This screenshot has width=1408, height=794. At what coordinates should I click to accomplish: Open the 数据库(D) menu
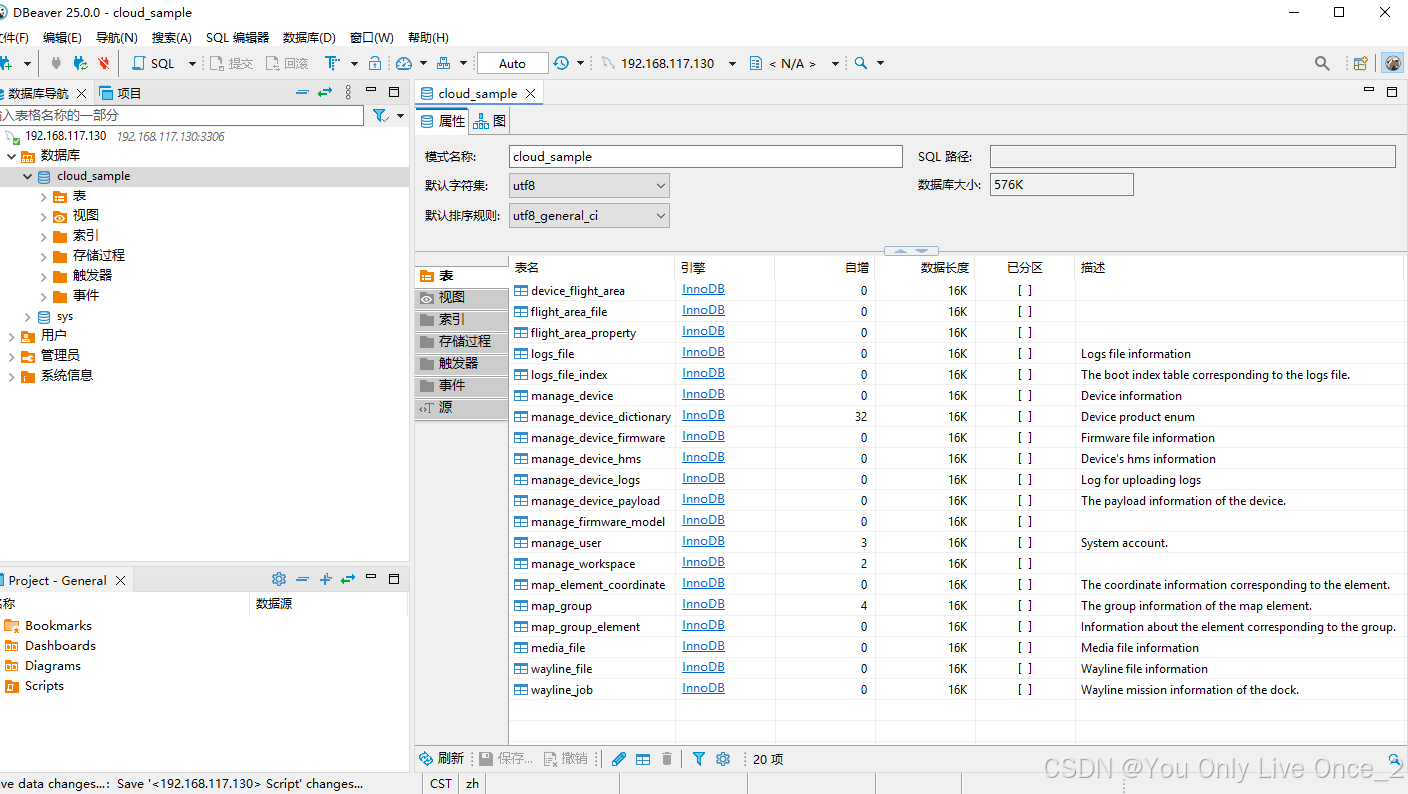(x=309, y=37)
